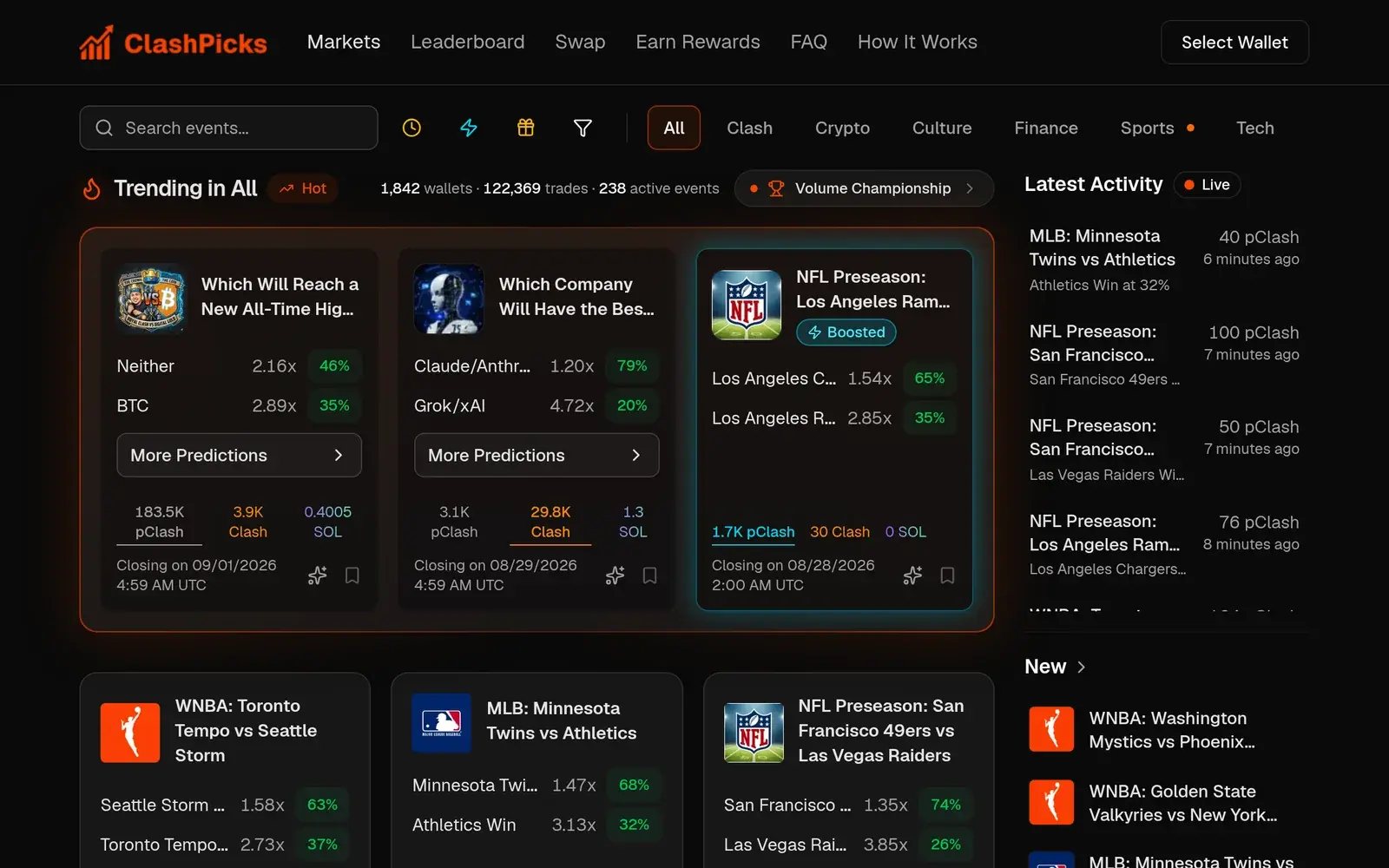Click the Boosted badge on NFL card

coord(846,332)
